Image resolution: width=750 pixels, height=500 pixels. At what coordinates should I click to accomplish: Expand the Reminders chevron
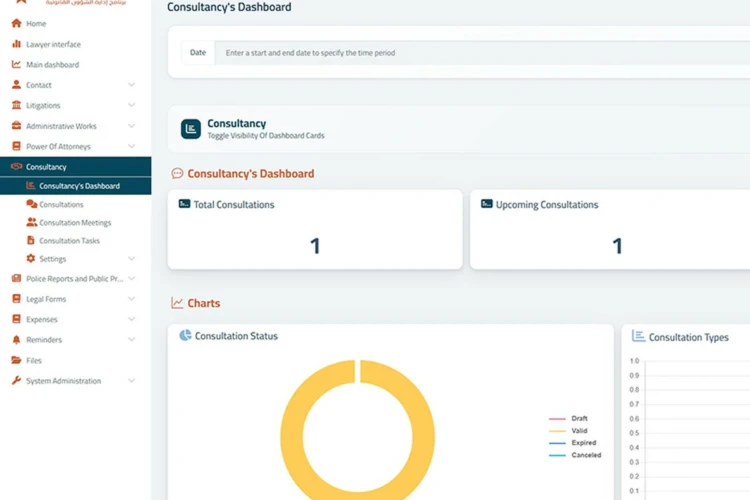coord(132,339)
